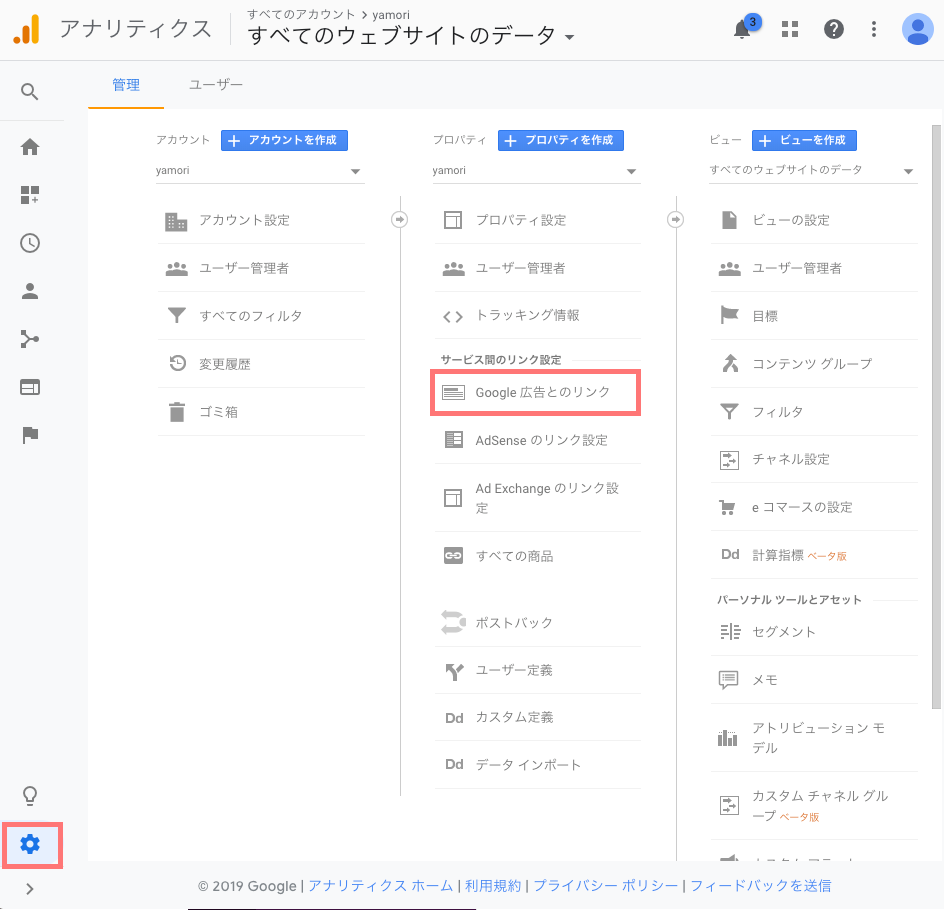
Task: Open 目標 flag item in view column
Action: coord(814,316)
